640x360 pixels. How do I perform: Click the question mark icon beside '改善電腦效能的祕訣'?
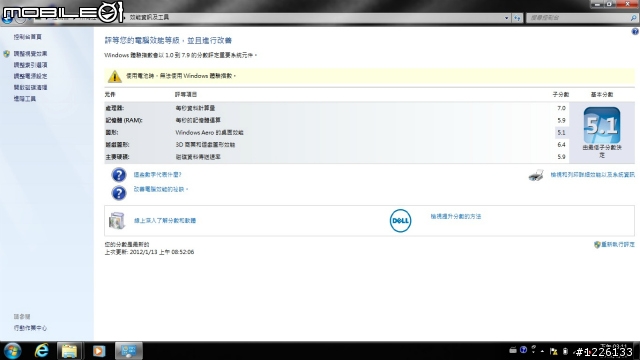point(119,193)
